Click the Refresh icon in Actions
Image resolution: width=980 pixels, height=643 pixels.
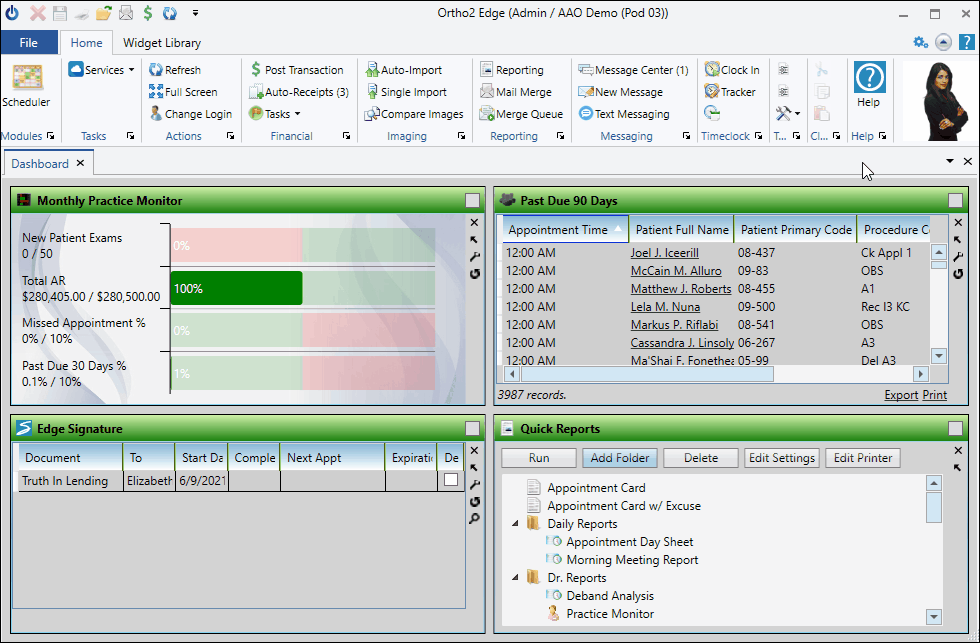(x=156, y=70)
